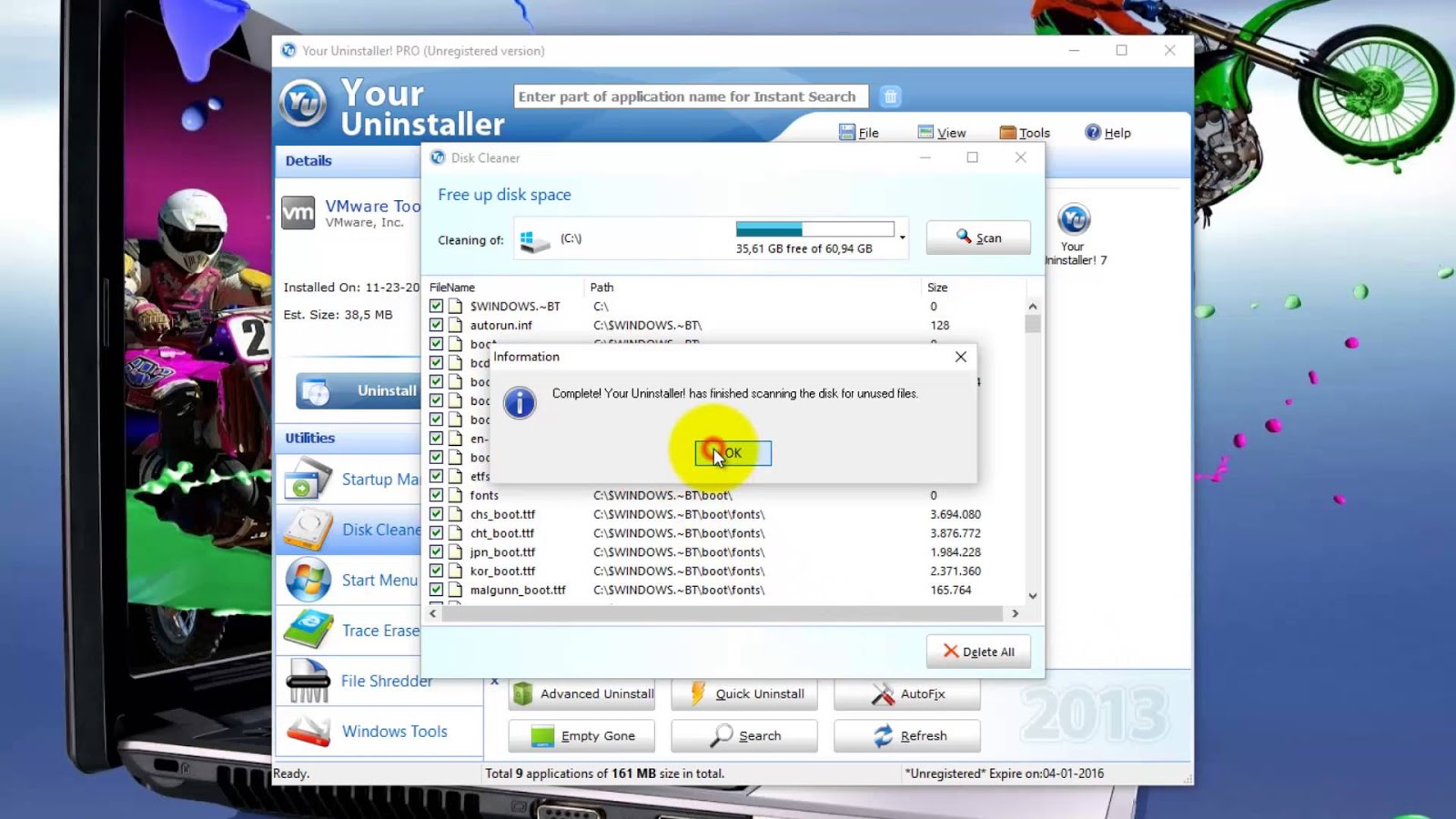
Task: Click the Advanced Uninstall box icon
Action: pyautogui.click(x=522, y=693)
